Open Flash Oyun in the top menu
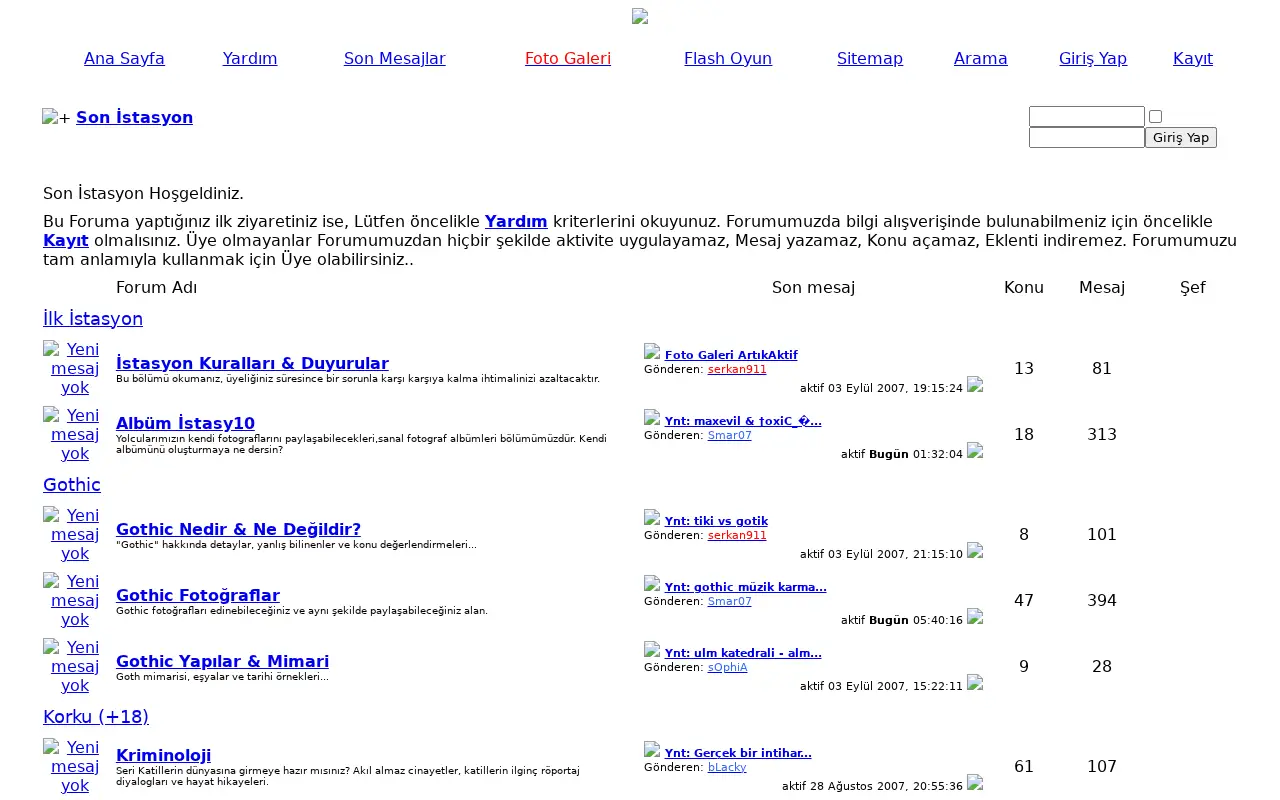 pyautogui.click(x=728, y=58)
